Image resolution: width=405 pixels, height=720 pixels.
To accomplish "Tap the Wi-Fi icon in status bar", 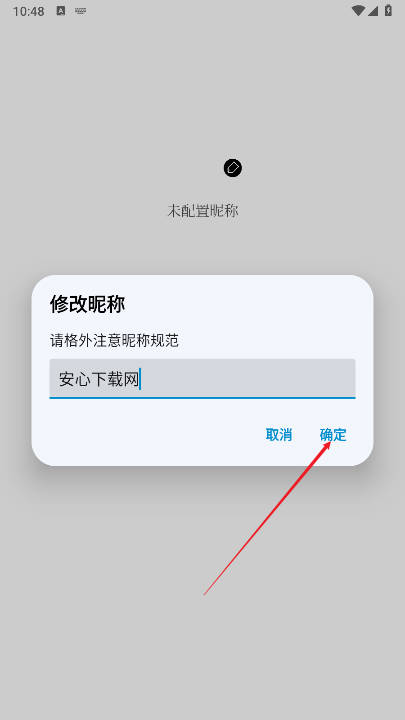I will coord(358,11).
